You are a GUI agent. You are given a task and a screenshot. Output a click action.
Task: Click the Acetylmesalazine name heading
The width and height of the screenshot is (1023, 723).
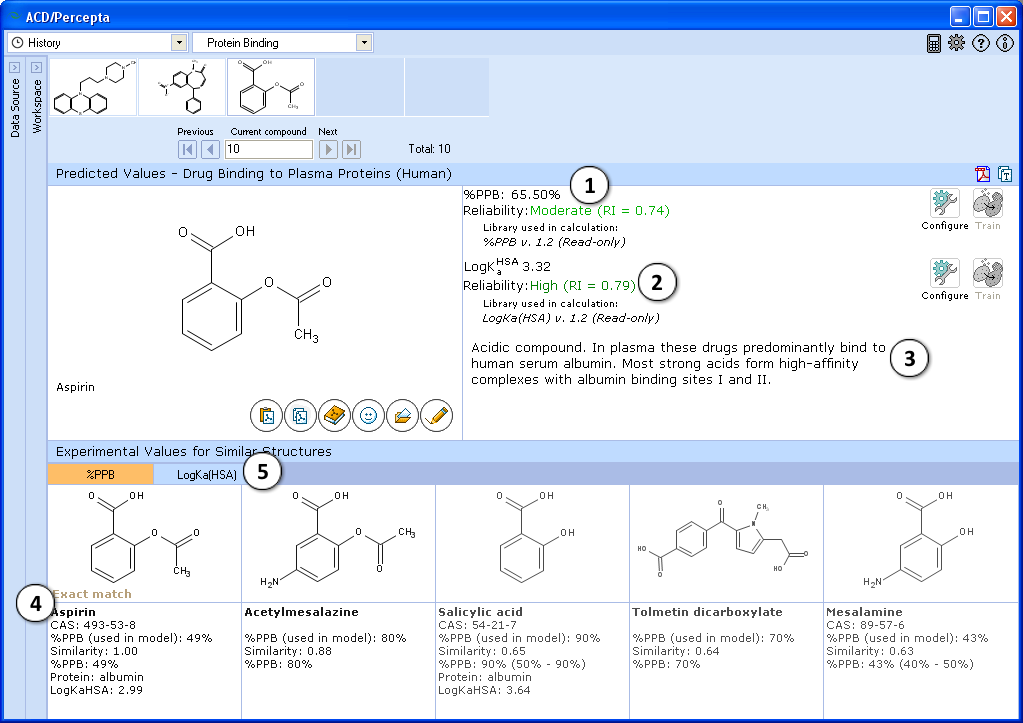pos(301,612)
